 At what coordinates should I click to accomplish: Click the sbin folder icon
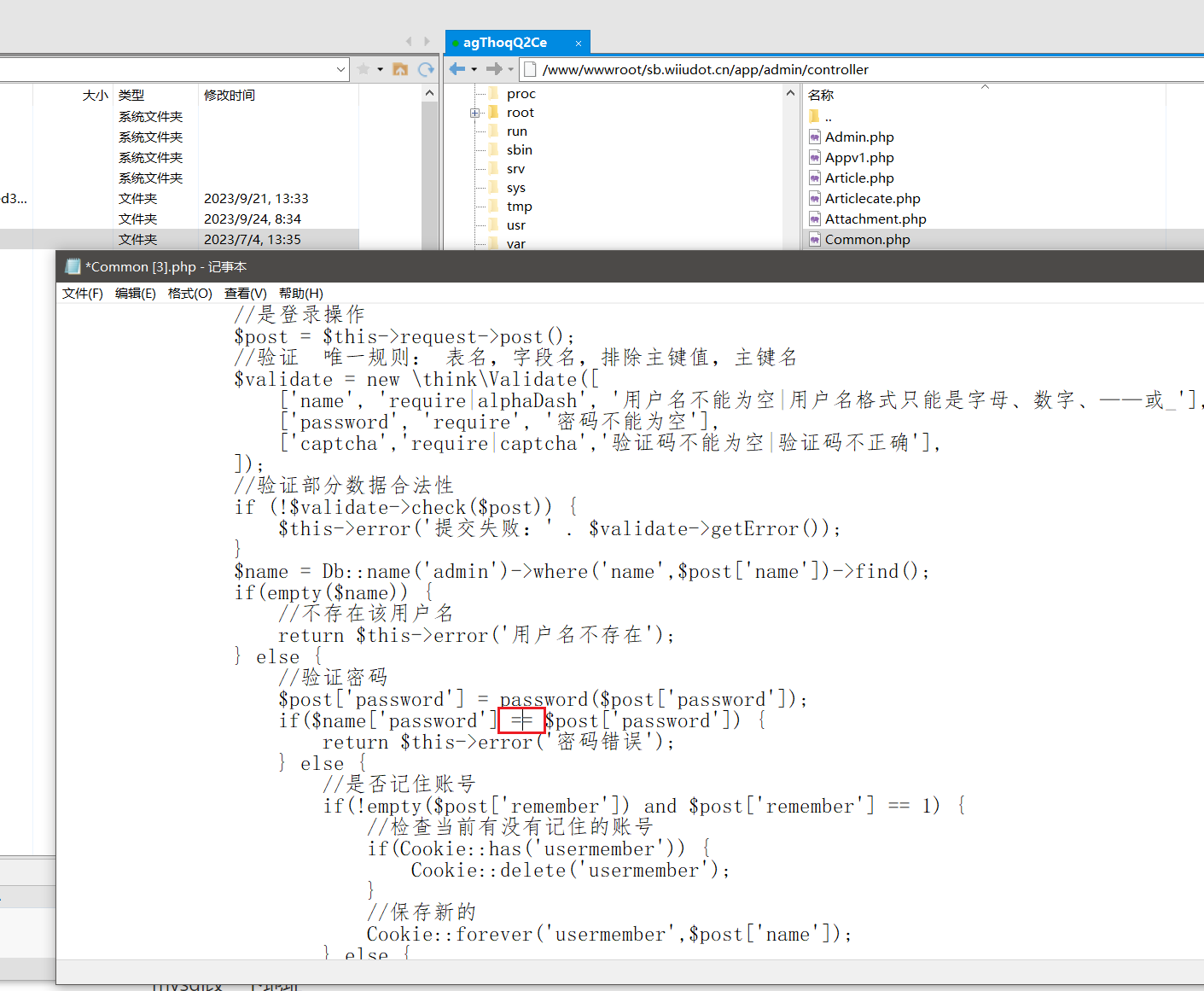[x=493, y=149]
